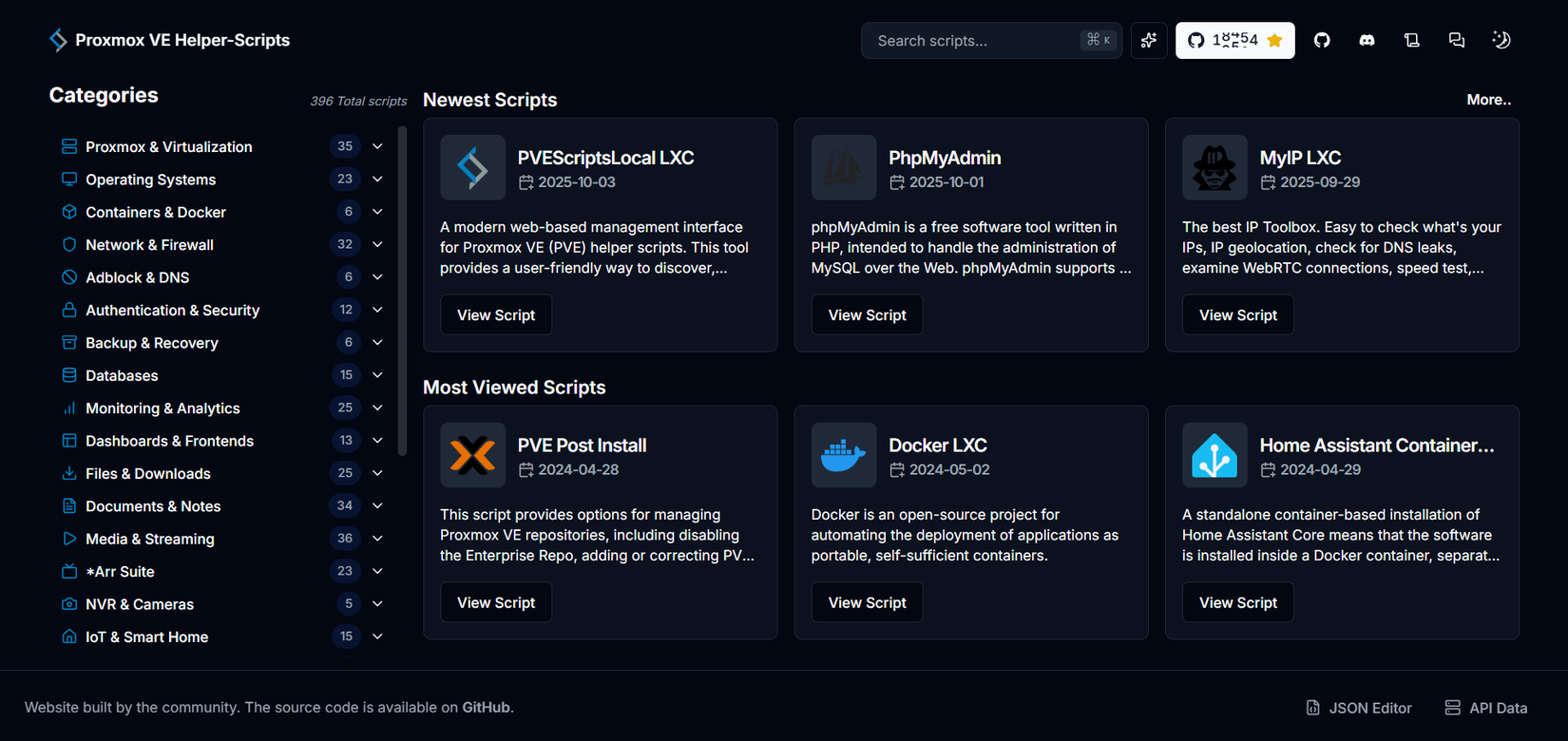Click the GitHub star count button
This screenshot has width=1568, height=741.
[x=1234, y=41]
